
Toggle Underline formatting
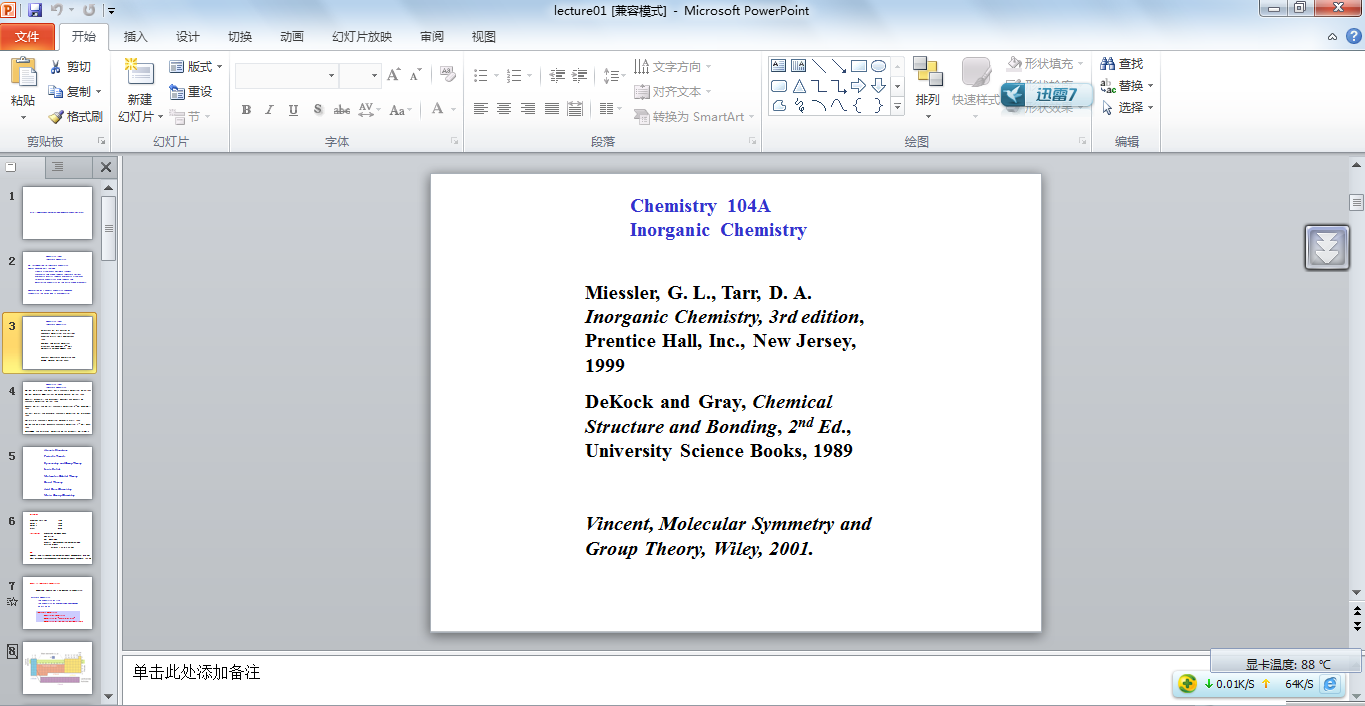click(293, 110)
